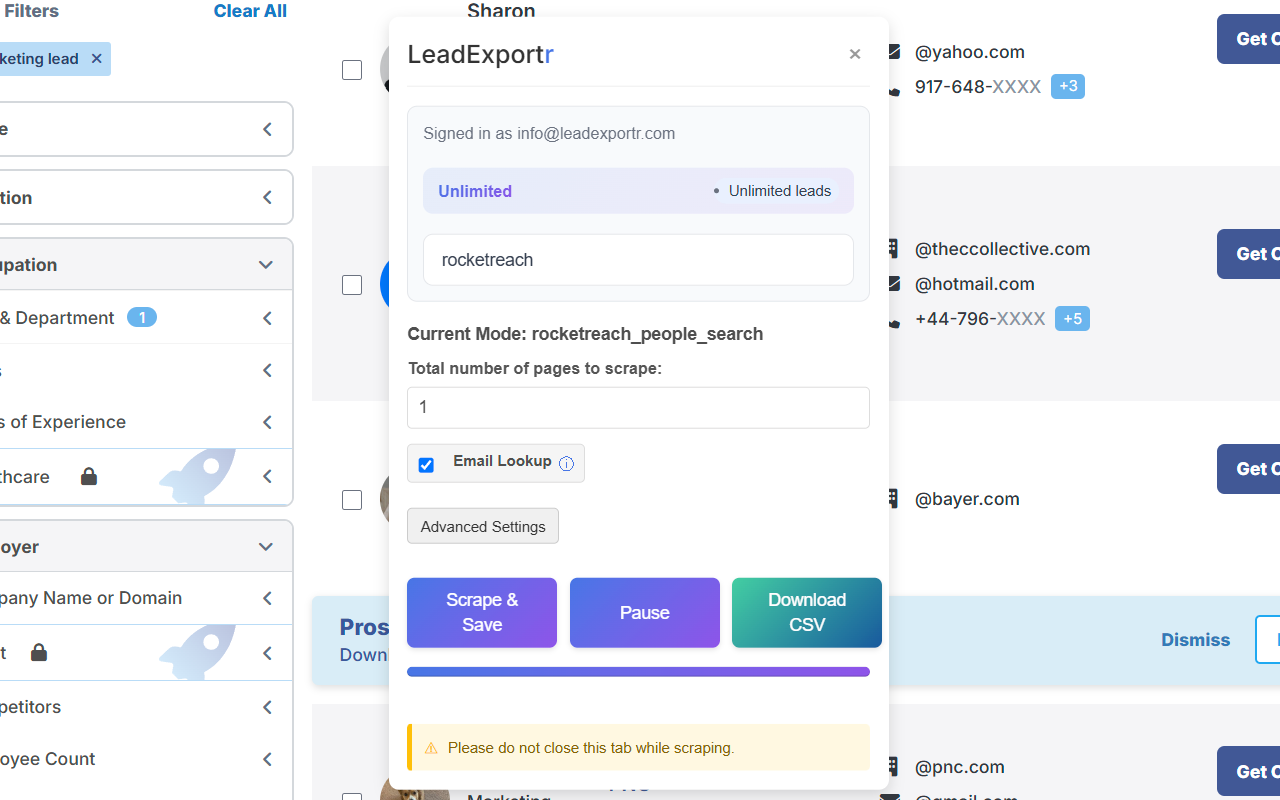The height and width of the screenshot is (800, 1280).
Task: Expand the Employee Count filter
Action: pos(267,759)
